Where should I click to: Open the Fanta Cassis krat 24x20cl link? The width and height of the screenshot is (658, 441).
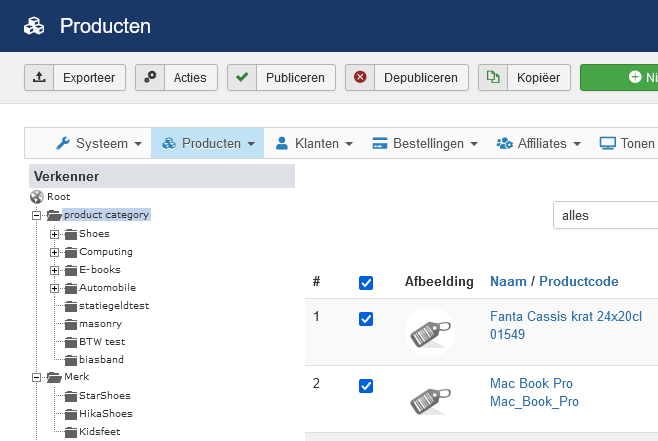566,316
